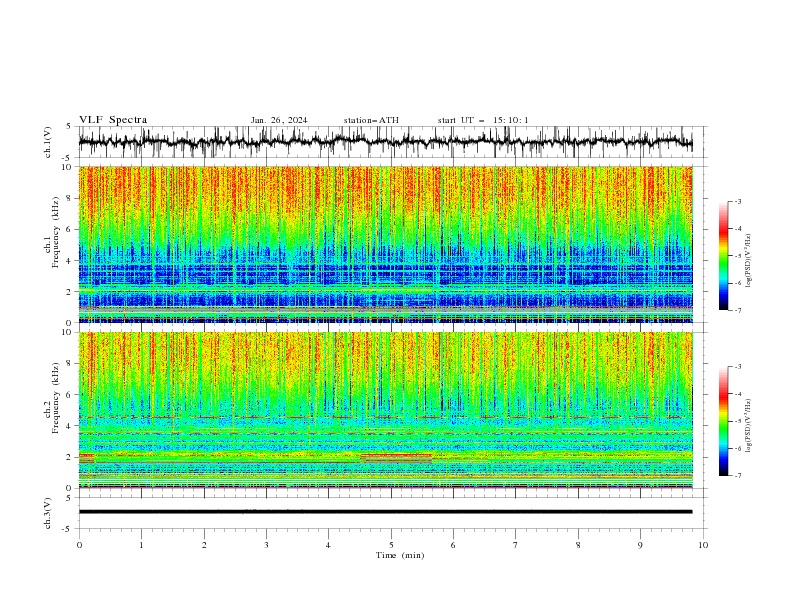Image resolution: width=792 pixels, height=612 pixels.
Task: Click time axis tick label '9'
Action: 640,545
